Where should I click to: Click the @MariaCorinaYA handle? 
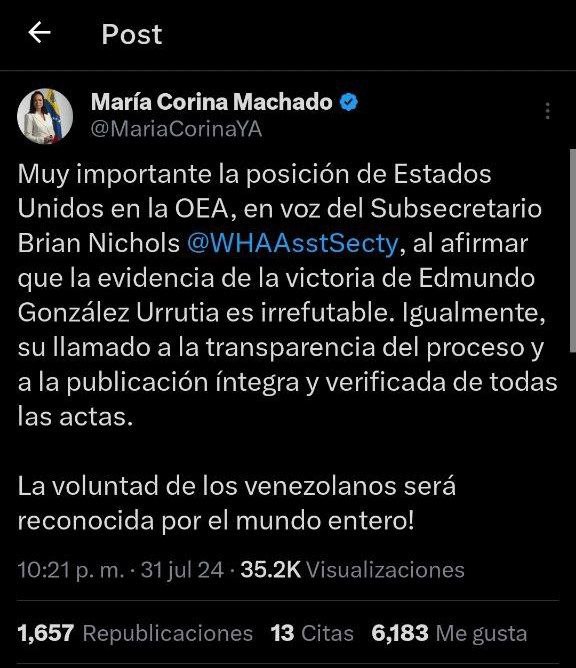click(176, 130)
